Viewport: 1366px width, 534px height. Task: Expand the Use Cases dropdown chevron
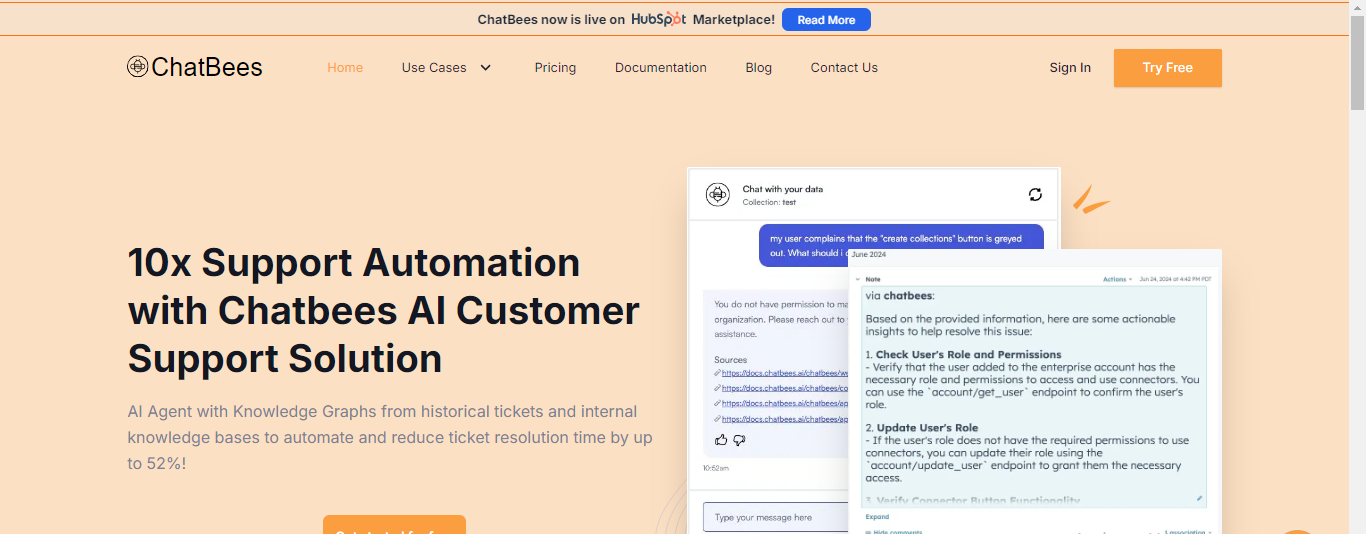pyautogui.click(x=486, y=68)
